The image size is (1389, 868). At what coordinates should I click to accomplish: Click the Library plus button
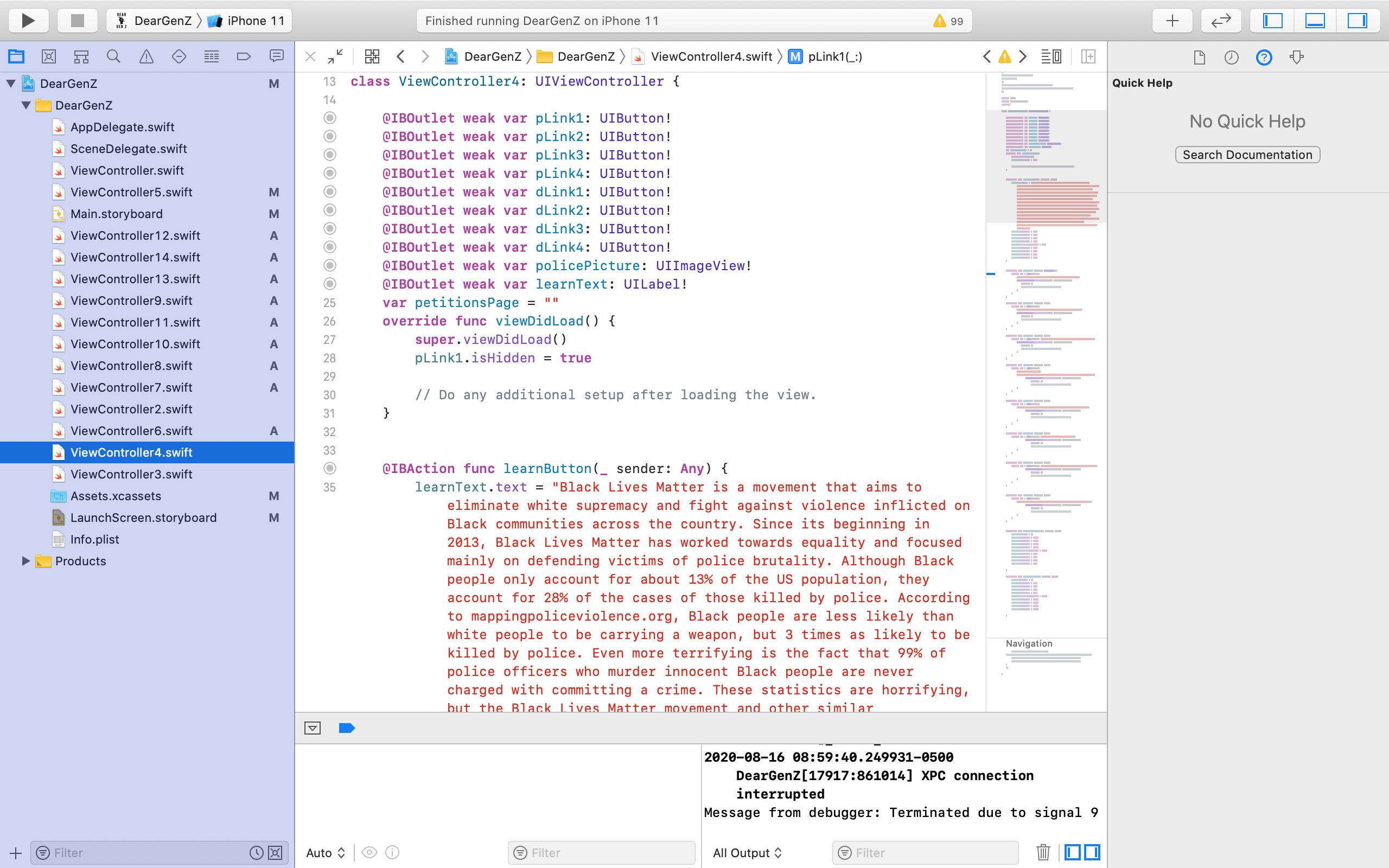click(x=1172, y=21)
